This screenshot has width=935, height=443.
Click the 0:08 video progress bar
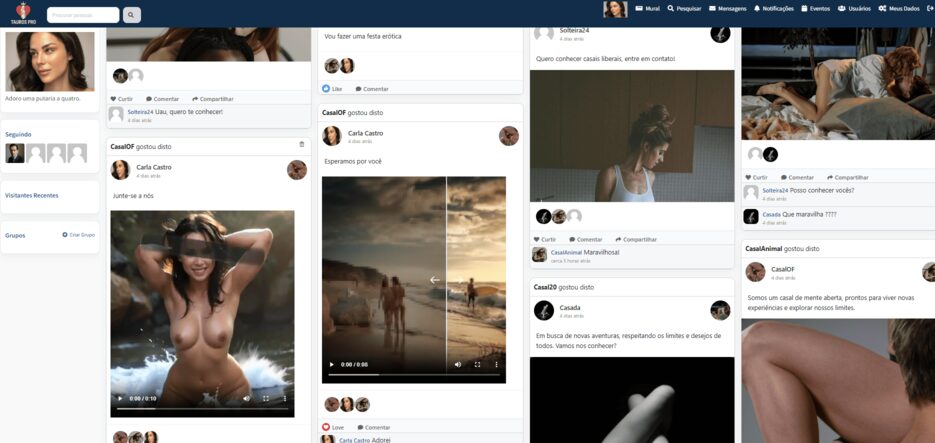click(x=410, y=375)
